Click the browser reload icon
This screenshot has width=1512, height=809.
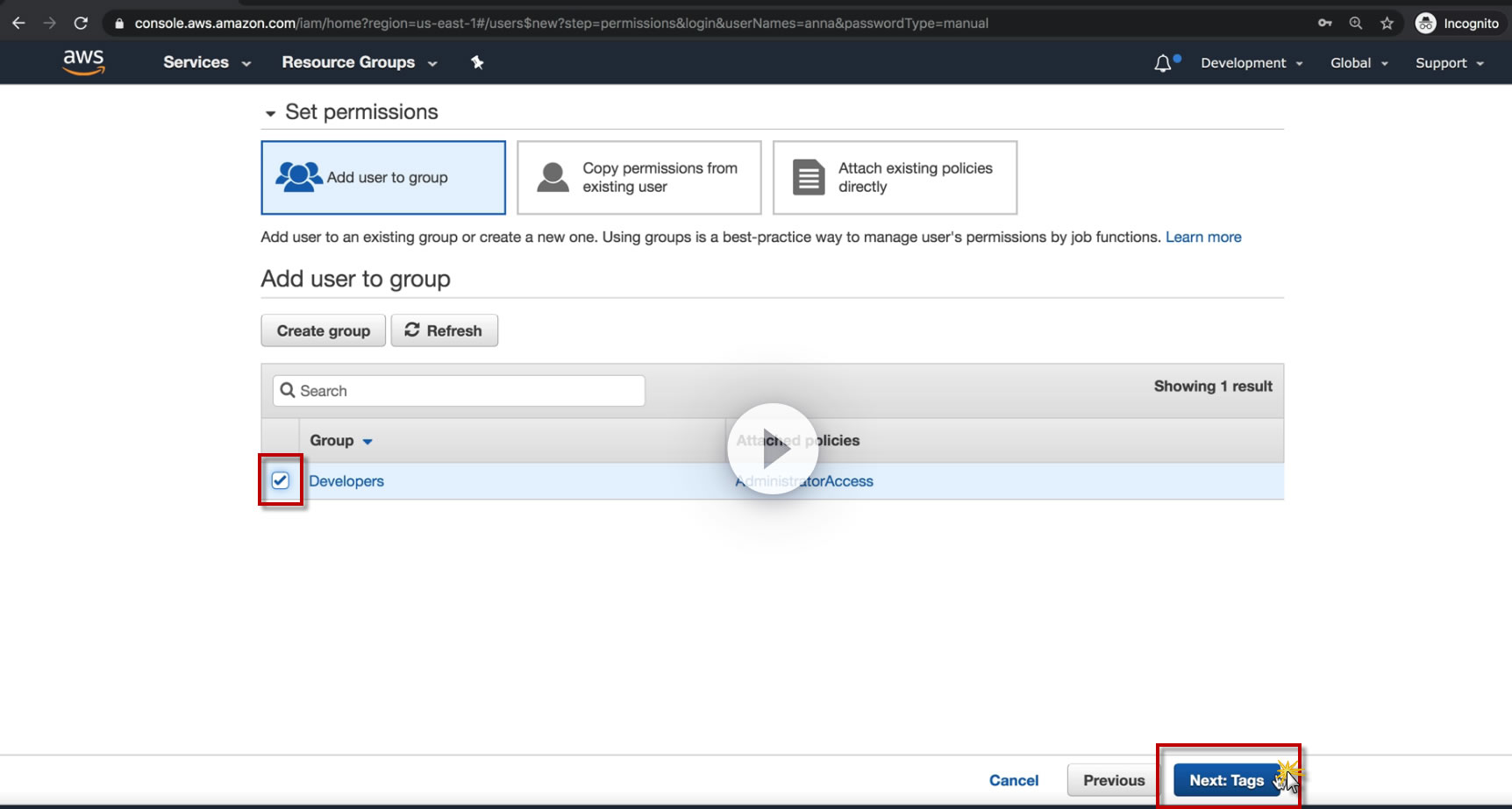pos(81,24)
